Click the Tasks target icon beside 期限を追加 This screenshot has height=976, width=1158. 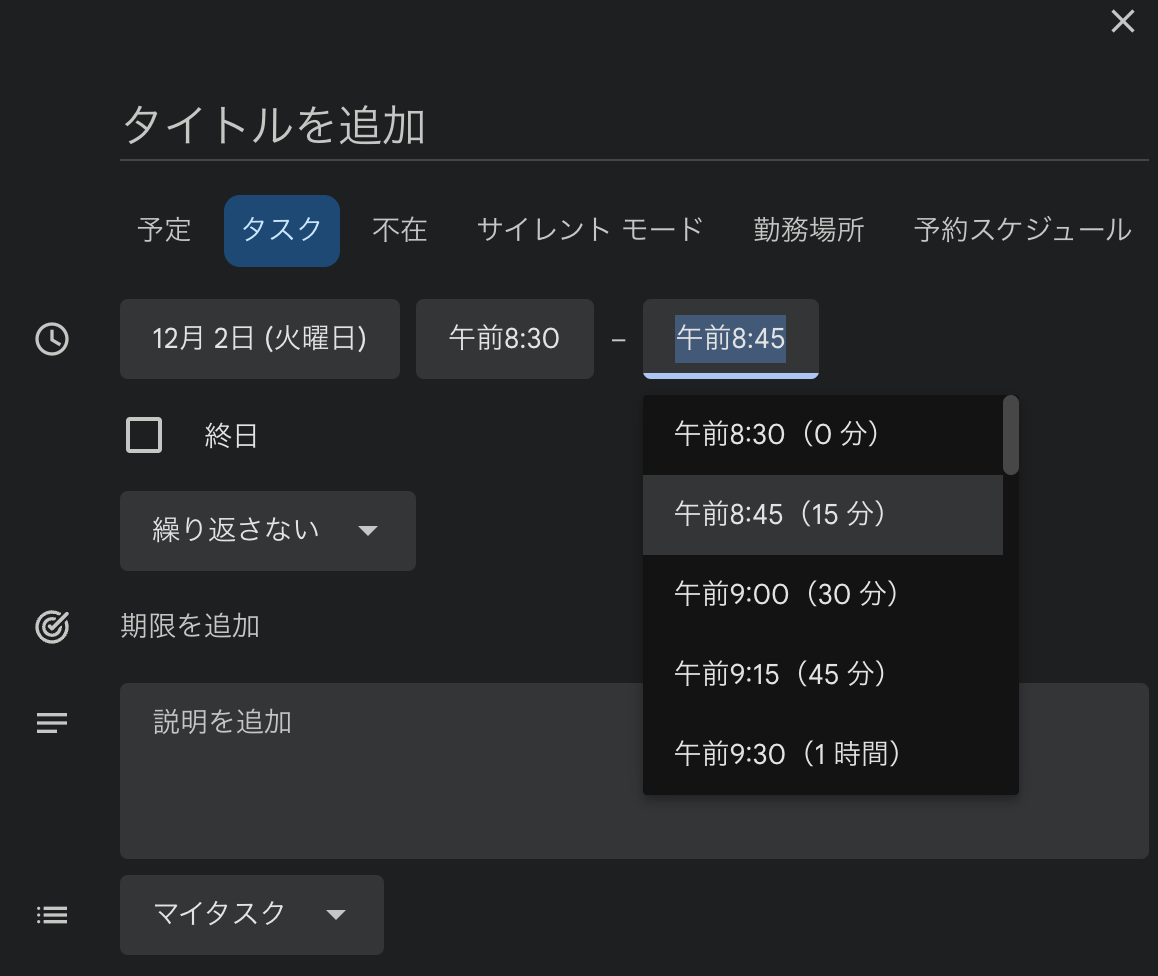pos(50,627)
